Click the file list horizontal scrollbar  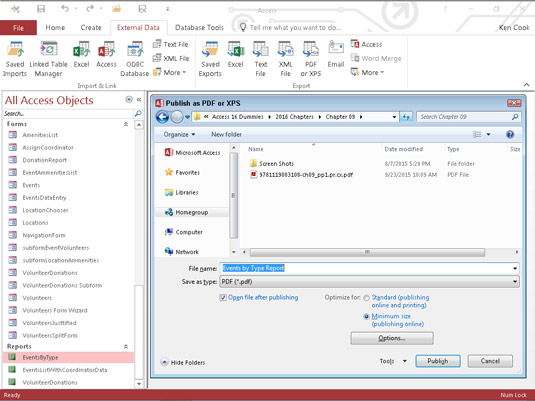click(x=367, y=252)
